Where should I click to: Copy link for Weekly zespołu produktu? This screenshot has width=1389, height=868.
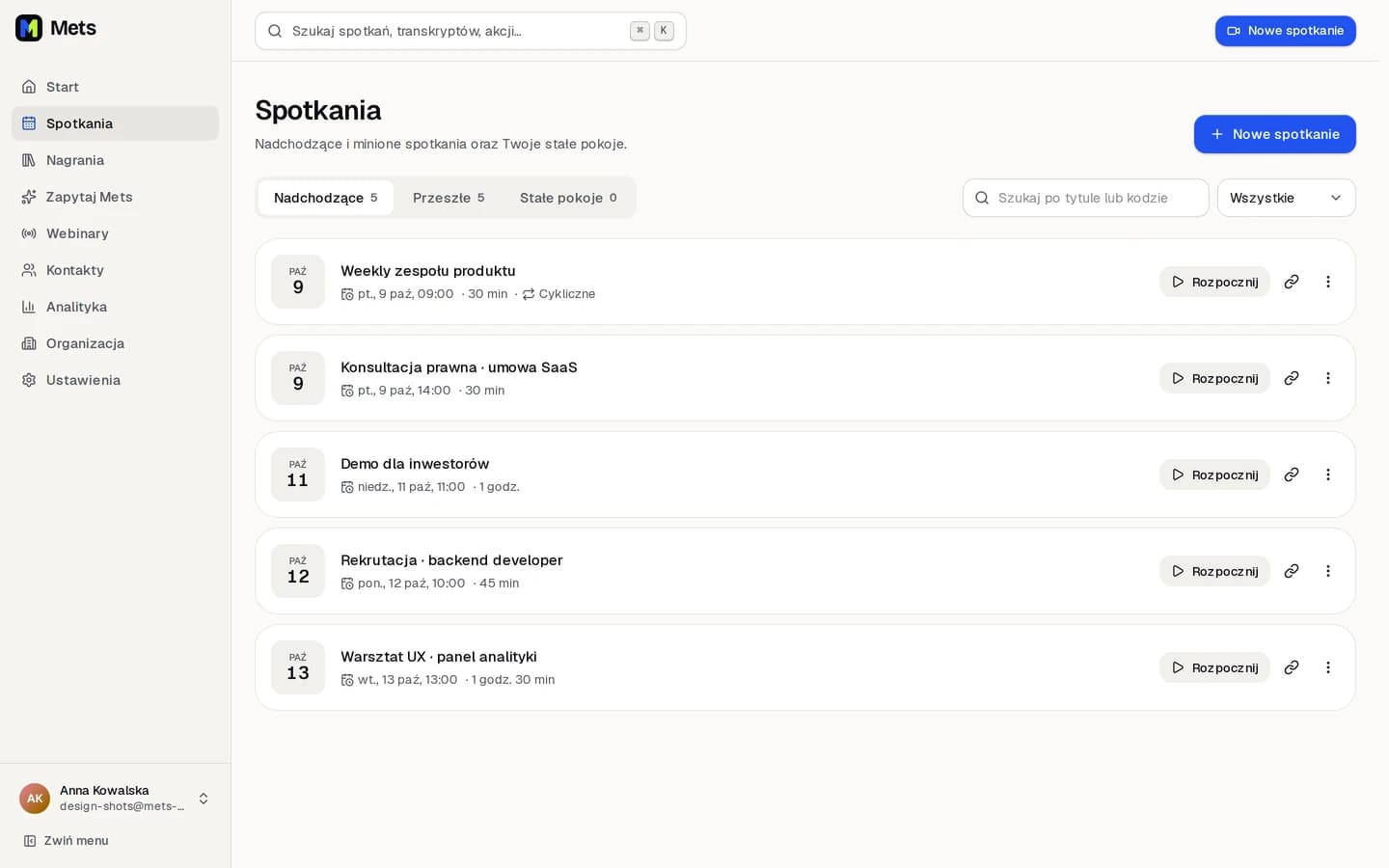(x=1292, y=282)
